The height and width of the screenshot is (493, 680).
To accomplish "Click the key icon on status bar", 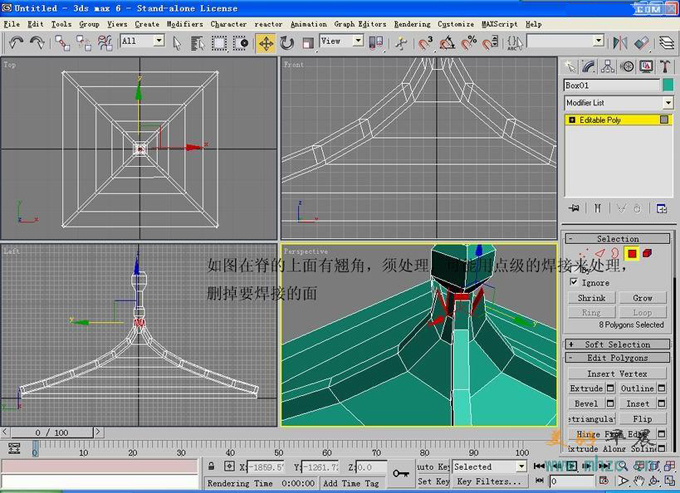I will (x=401, y=471).
